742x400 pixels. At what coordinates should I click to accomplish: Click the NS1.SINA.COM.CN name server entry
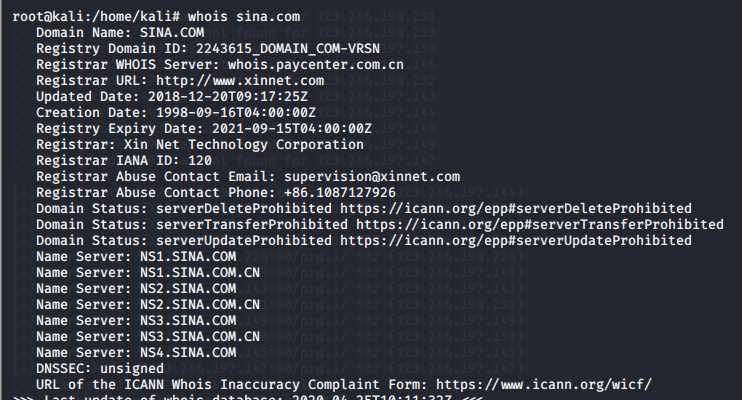click(200, 273)
